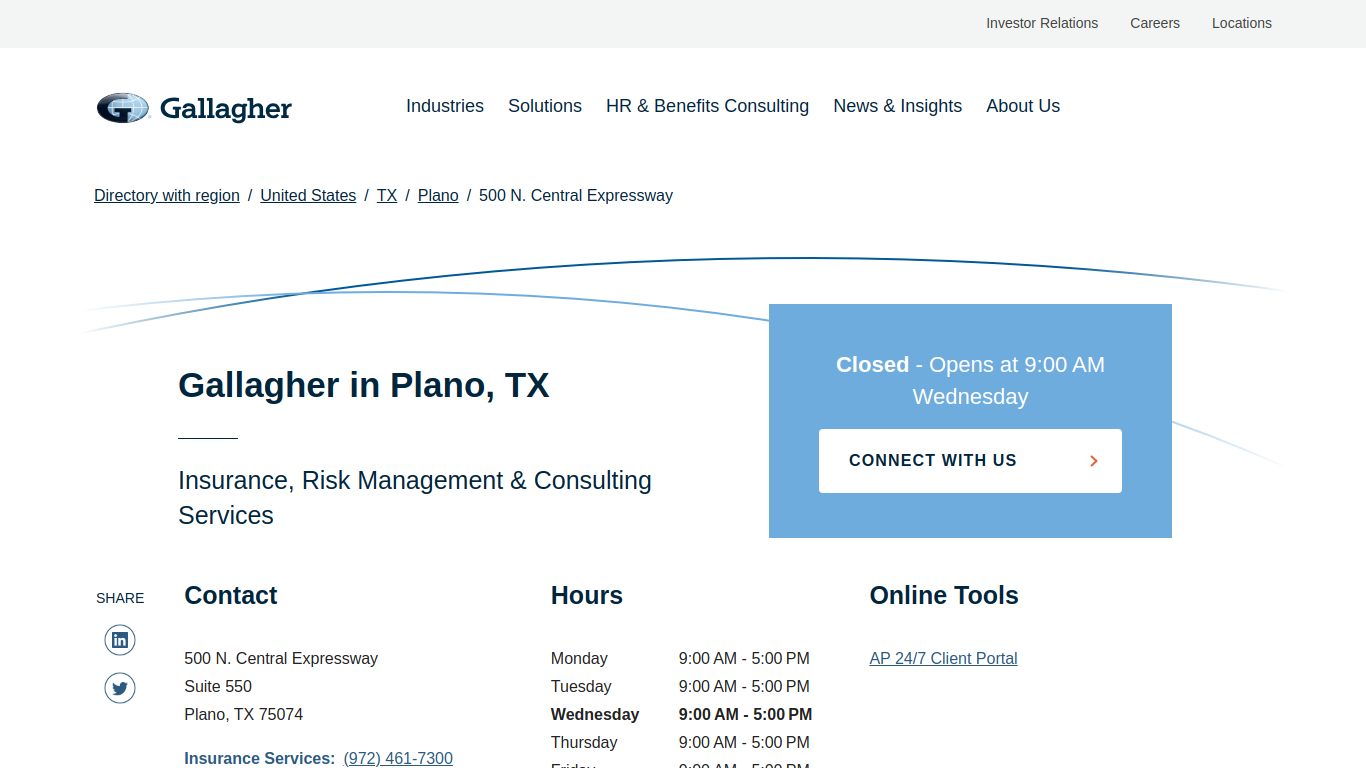Open the Careers link
This screenshot has width=1366, height=768.
point(1155,23)
